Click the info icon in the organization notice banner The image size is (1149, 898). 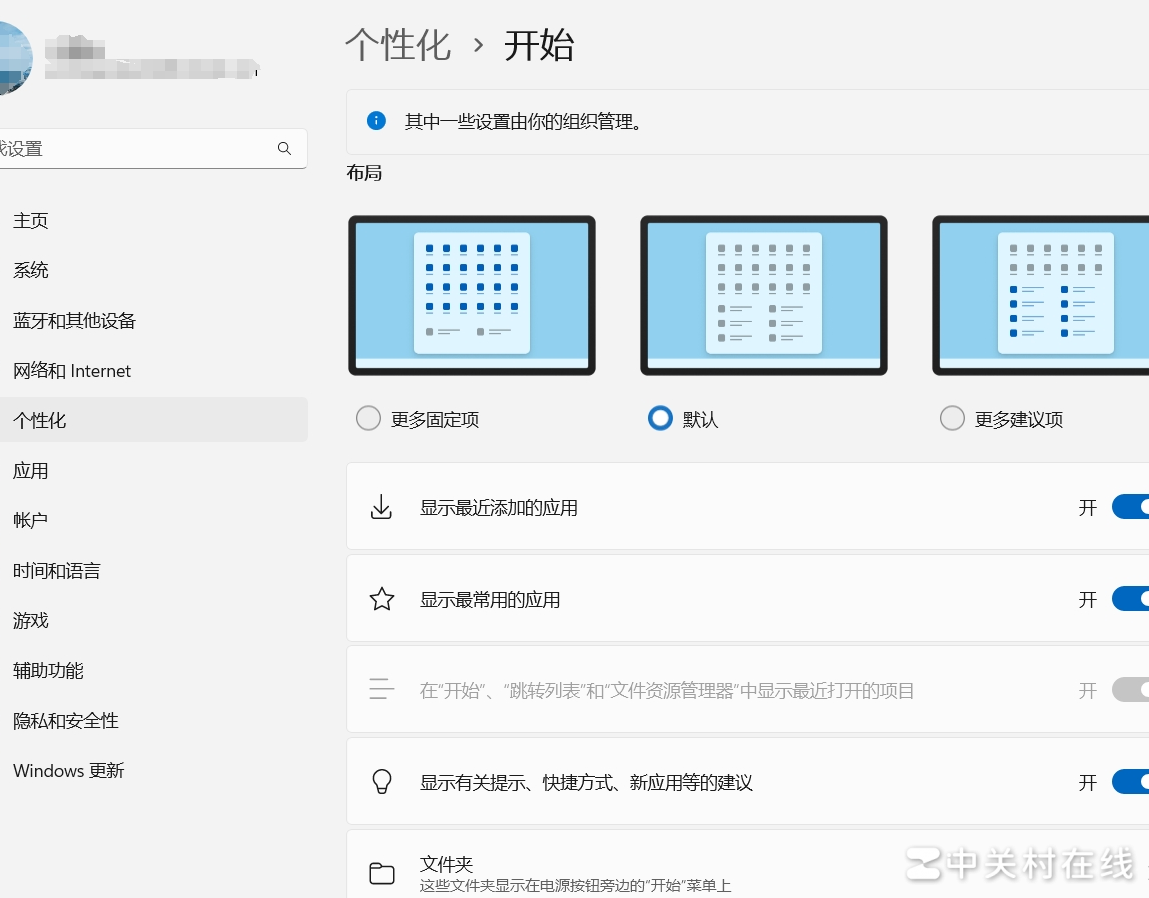click(376, 120)
